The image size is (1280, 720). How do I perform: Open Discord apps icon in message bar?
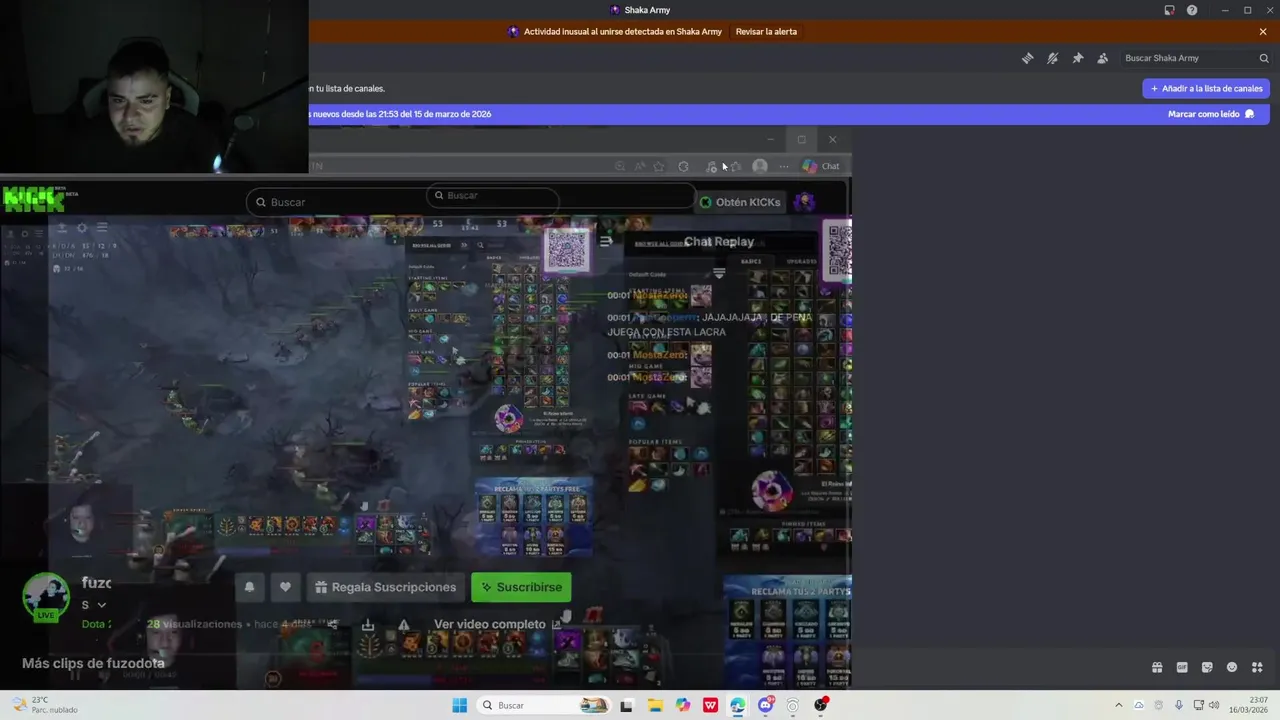[1257, 667]
